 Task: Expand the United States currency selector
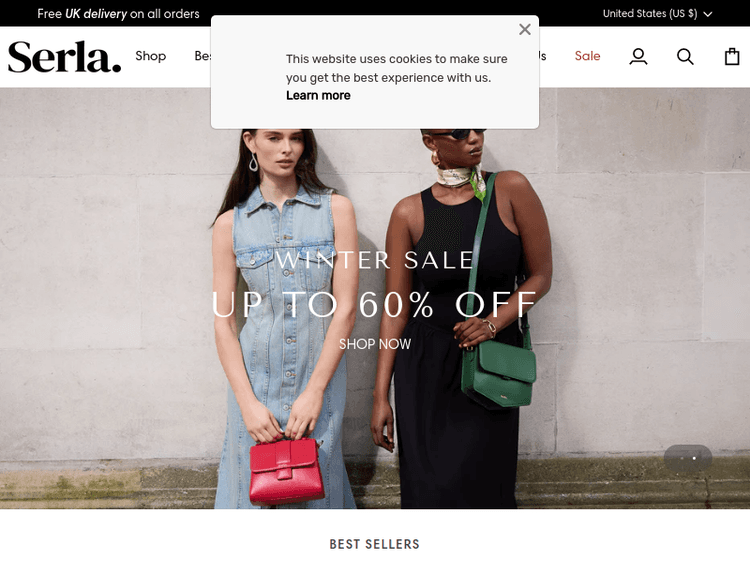coord(657,13)
